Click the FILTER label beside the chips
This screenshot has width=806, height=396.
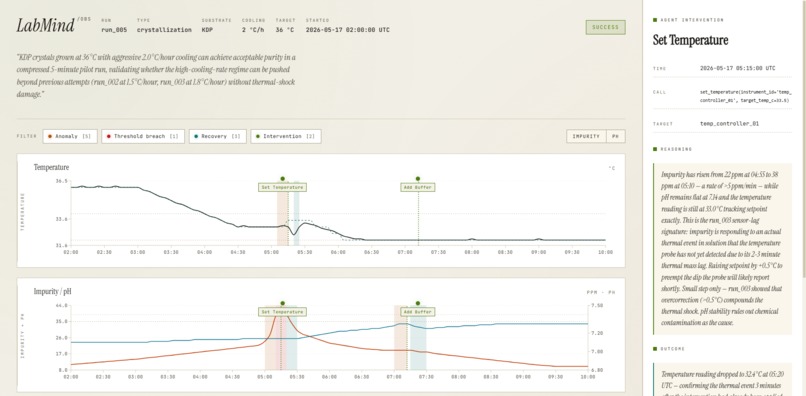point(27,136)
